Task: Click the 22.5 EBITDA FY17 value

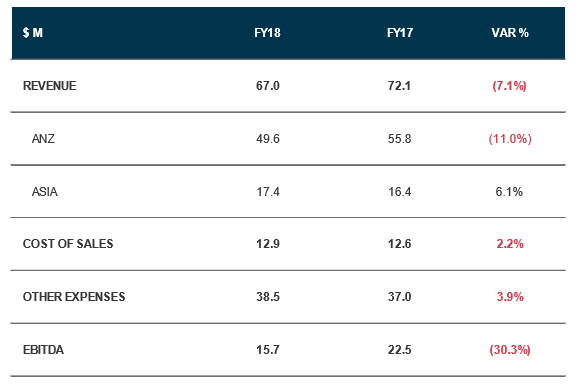Action: (399, 350)
